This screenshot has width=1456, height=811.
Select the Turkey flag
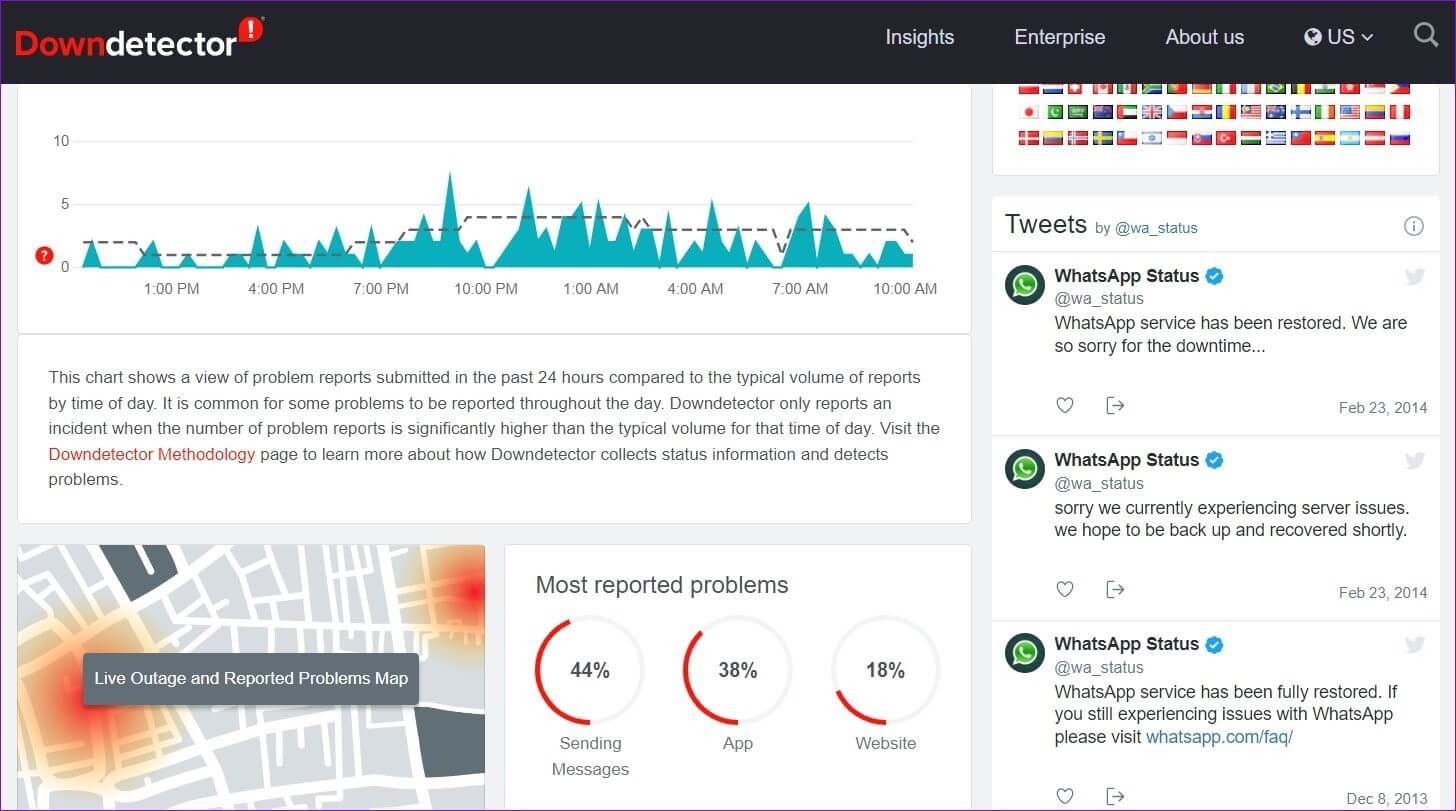(1226, 138)
